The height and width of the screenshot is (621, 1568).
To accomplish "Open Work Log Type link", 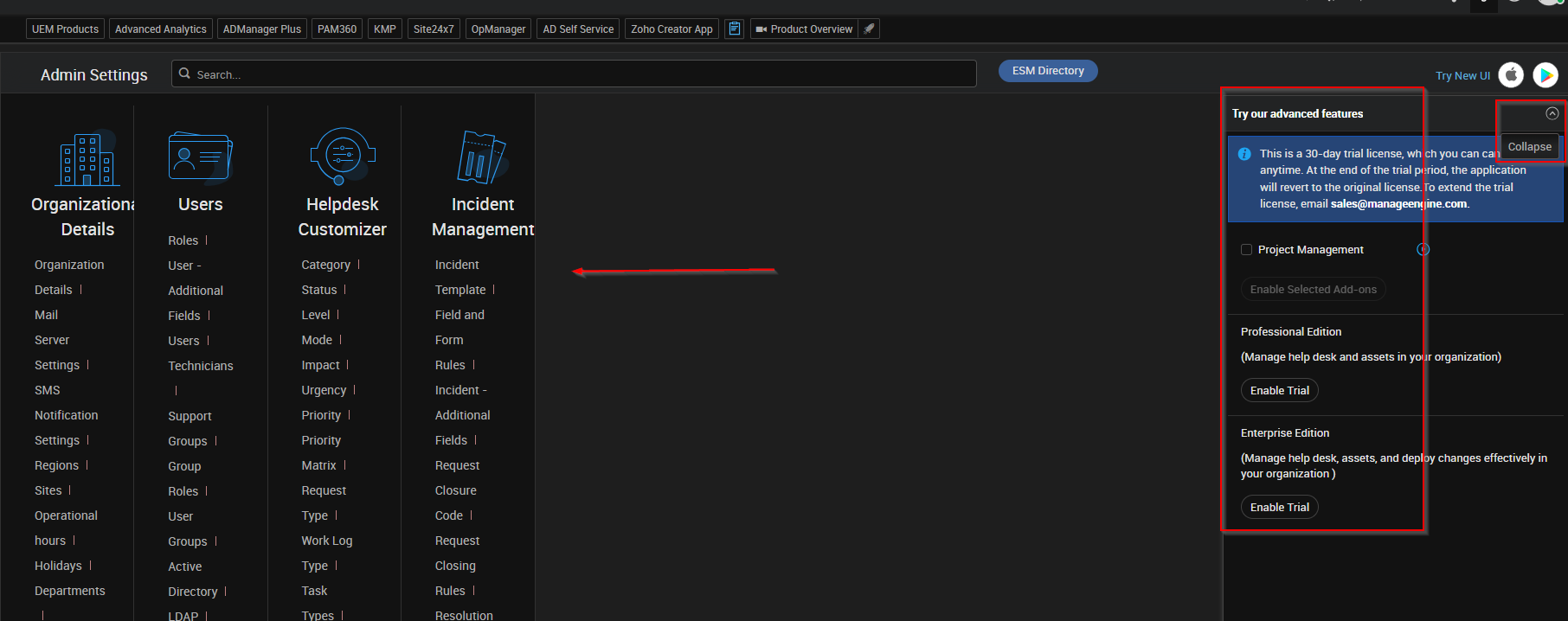I will pos(326,553).
